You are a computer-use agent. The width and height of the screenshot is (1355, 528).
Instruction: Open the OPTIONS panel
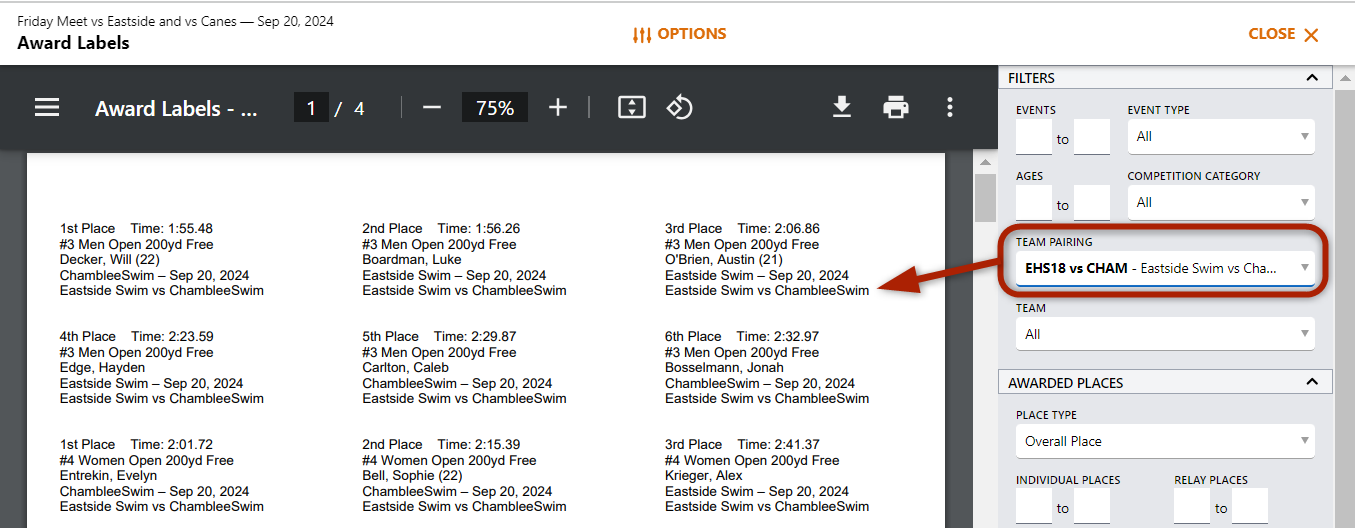coord(680,34)
